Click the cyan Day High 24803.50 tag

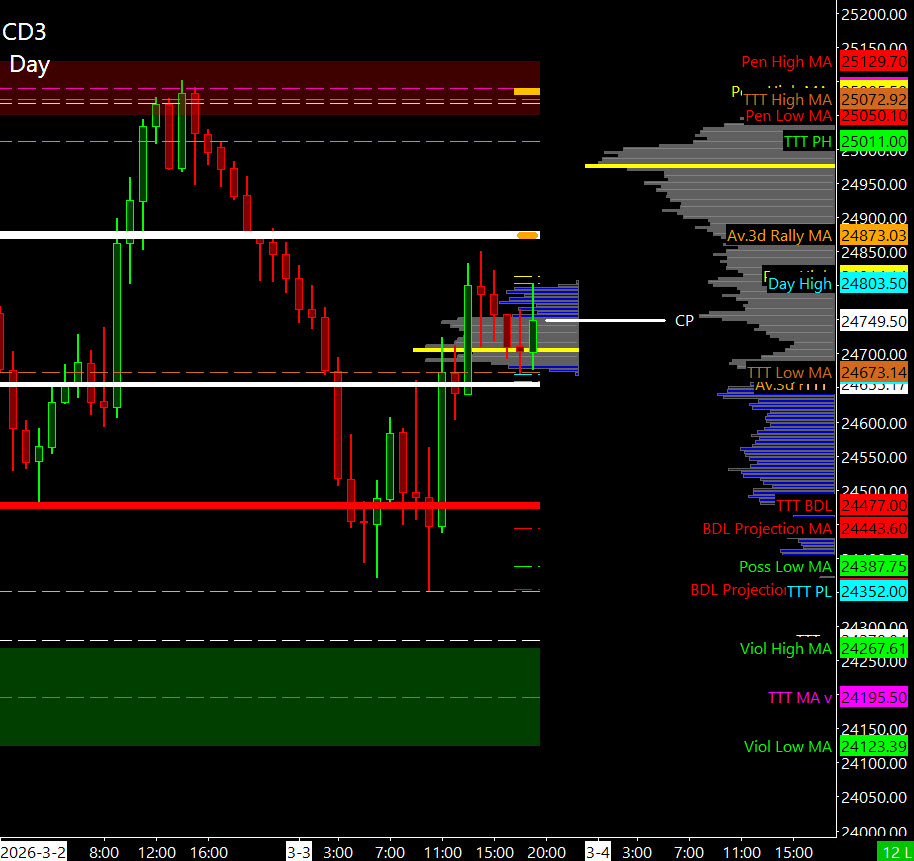click(873, 284)
